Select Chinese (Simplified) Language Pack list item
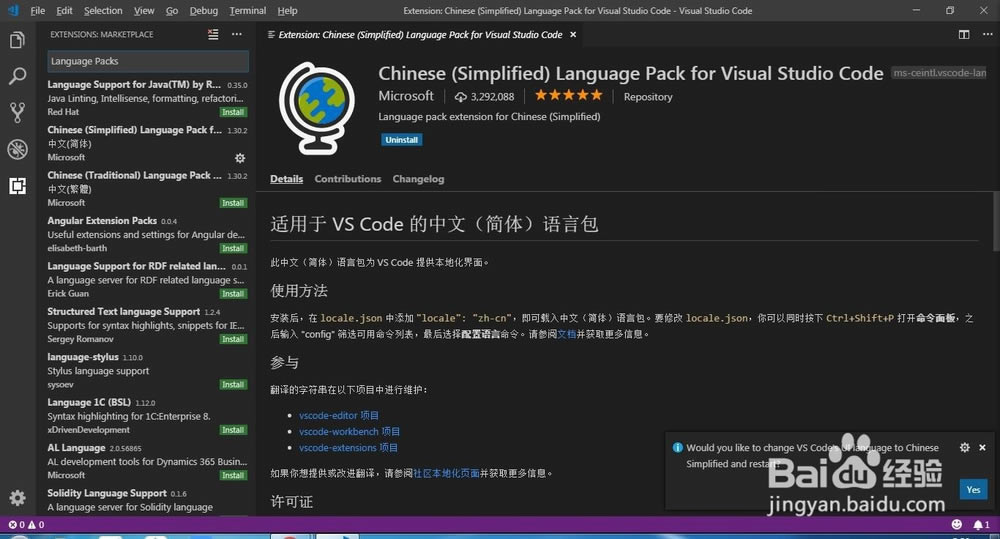1000x539 pixels. 147,144
